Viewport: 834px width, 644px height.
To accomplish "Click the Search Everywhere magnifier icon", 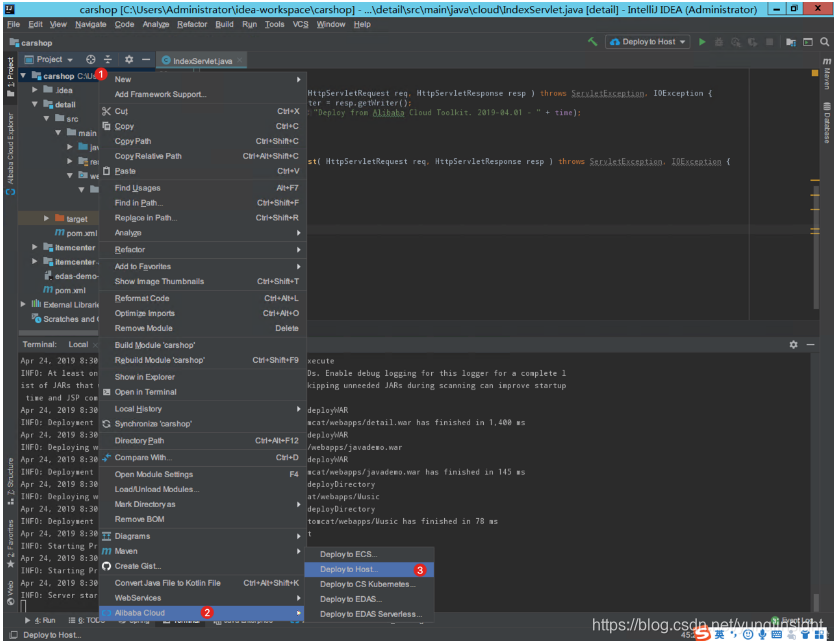I will click(824, 41).
